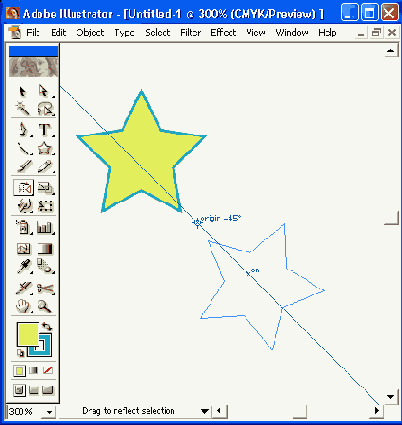Select the Magic Wand tool
The image size is (402, 425).
pyautogui.click(x=23, y=108)
